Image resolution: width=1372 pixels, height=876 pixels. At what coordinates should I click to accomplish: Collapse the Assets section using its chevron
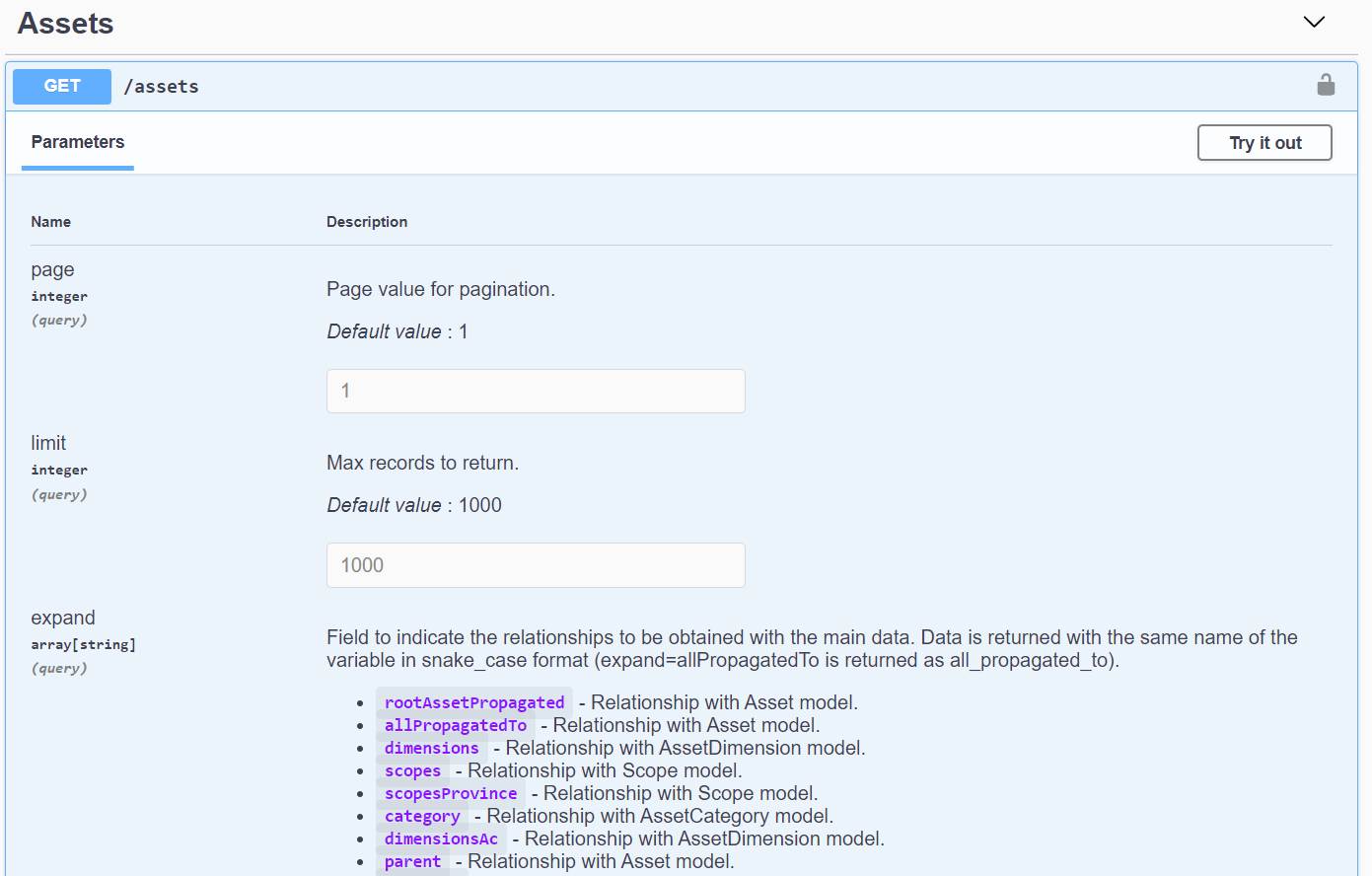coord(1313,21)
